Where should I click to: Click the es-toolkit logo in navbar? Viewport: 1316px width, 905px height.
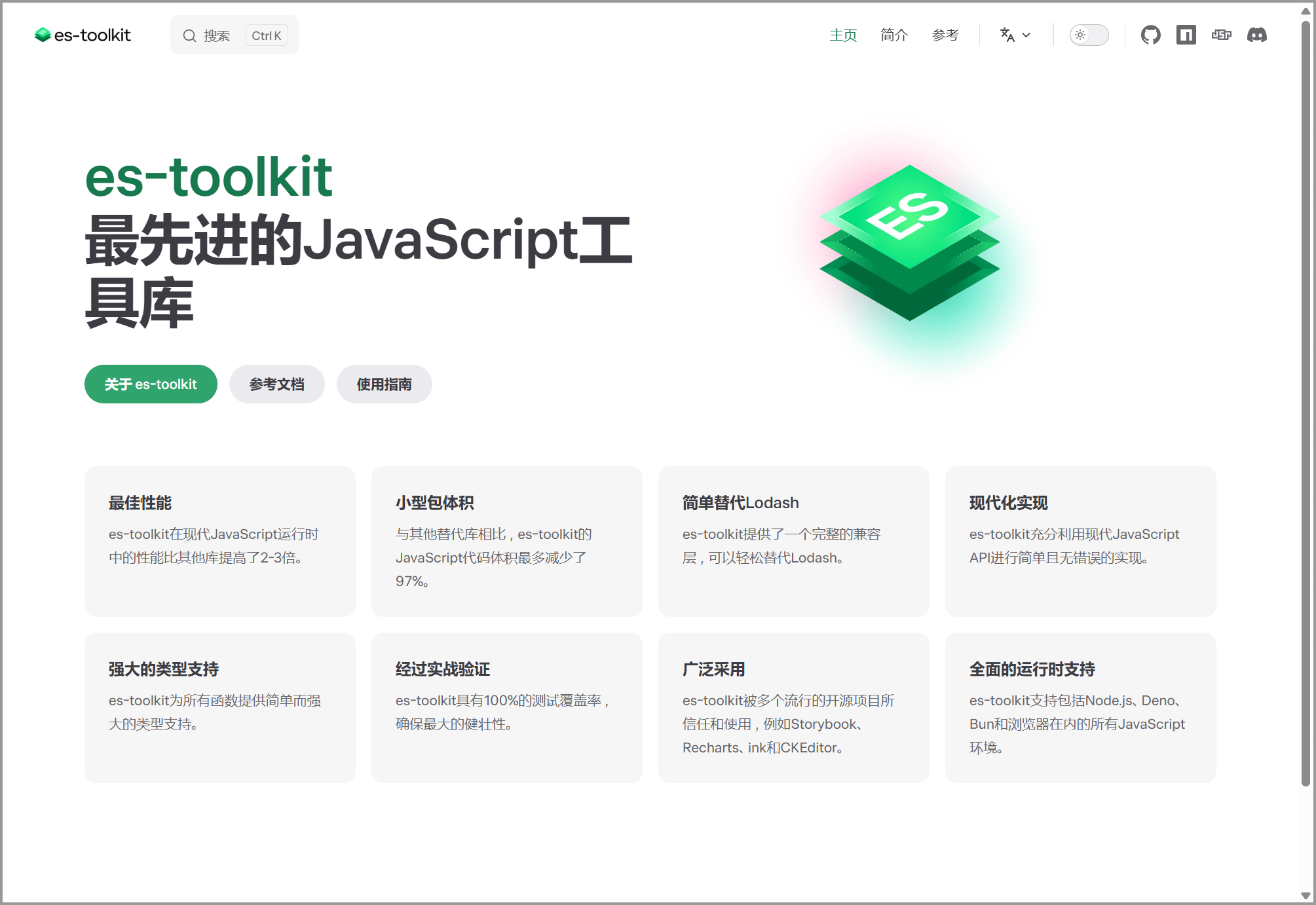coord(83,35)
